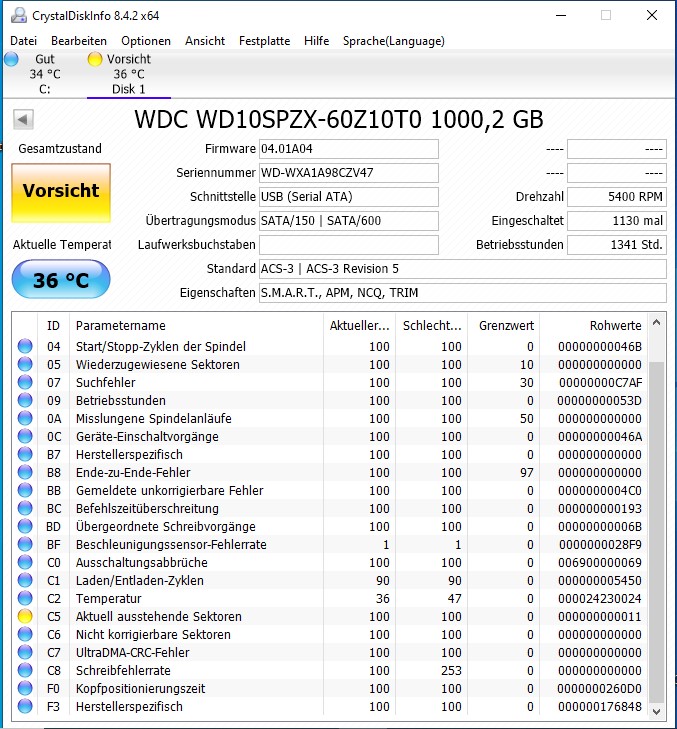The image size is (677, 729).
Task: Click the status icon for Wiederzugewiesene Sektoren
Action: [25, 364]
